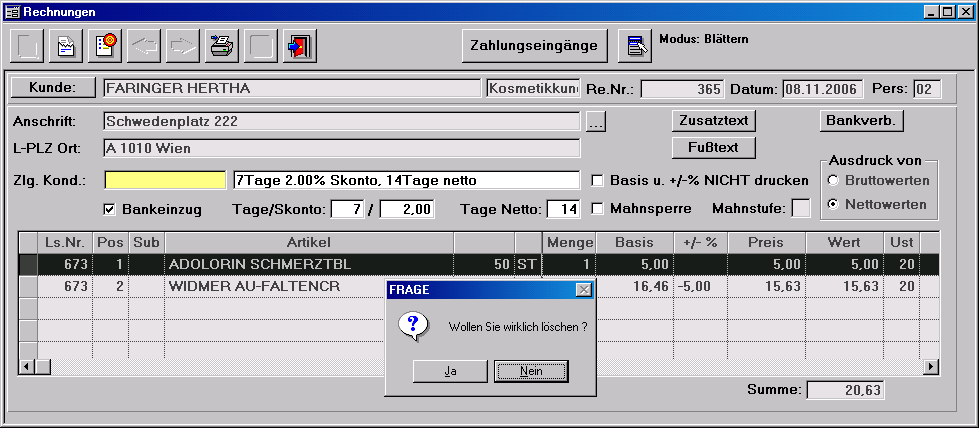Click the +/- % column header
979x428 pixels.
700,242
